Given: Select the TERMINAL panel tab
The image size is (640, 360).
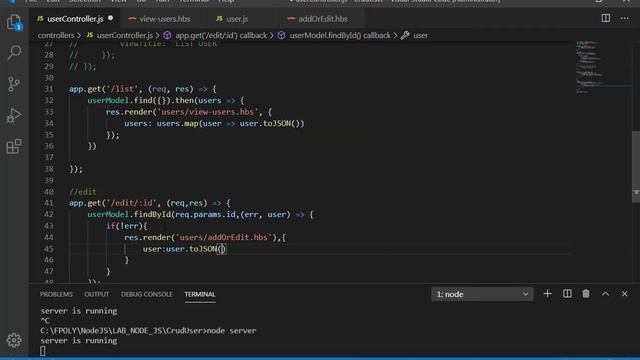Looking at the screenshot, I should tap(200, 294).
